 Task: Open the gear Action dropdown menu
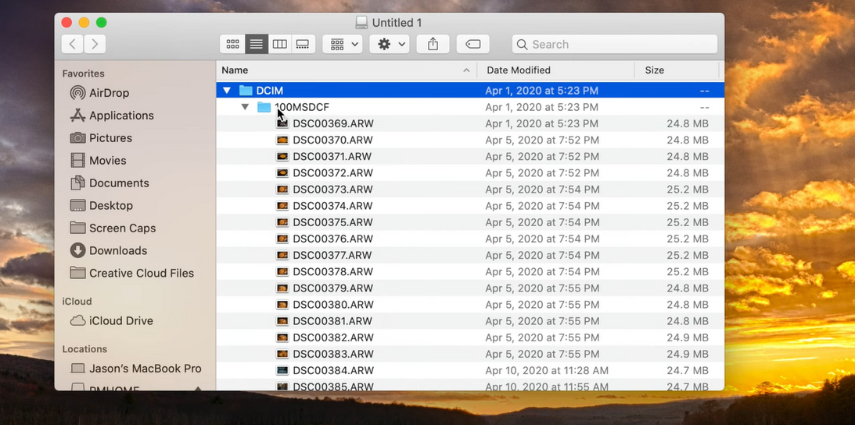pos(389,44)
